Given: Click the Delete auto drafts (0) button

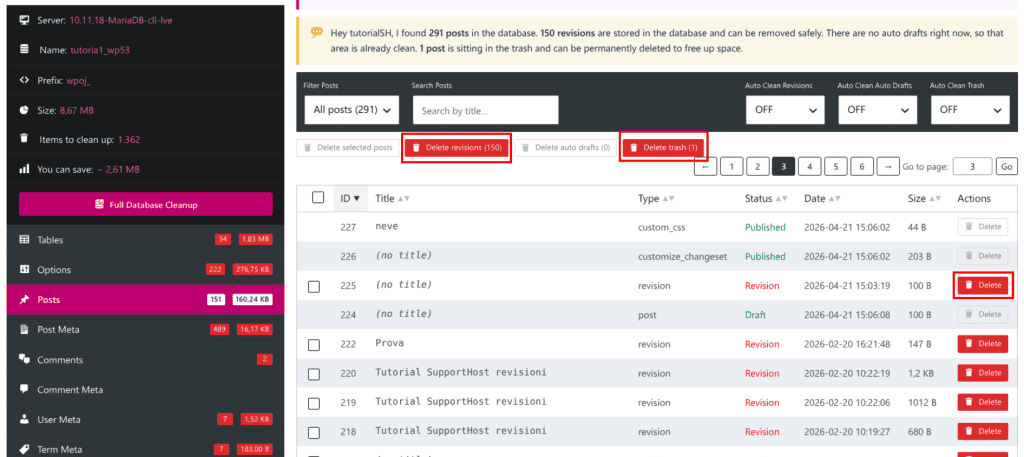Looking at the screenshot, I should pyautogui.click(x=566, y=148).
